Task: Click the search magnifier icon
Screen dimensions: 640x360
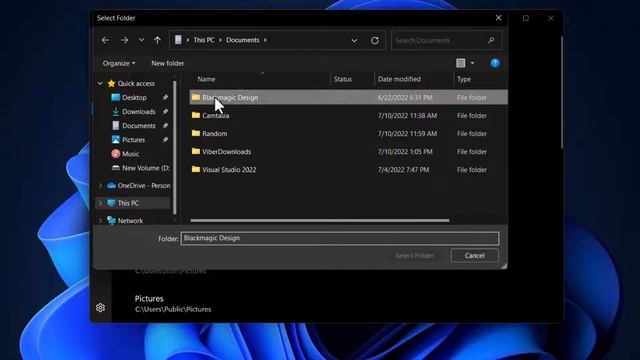Action: (491, 40)
